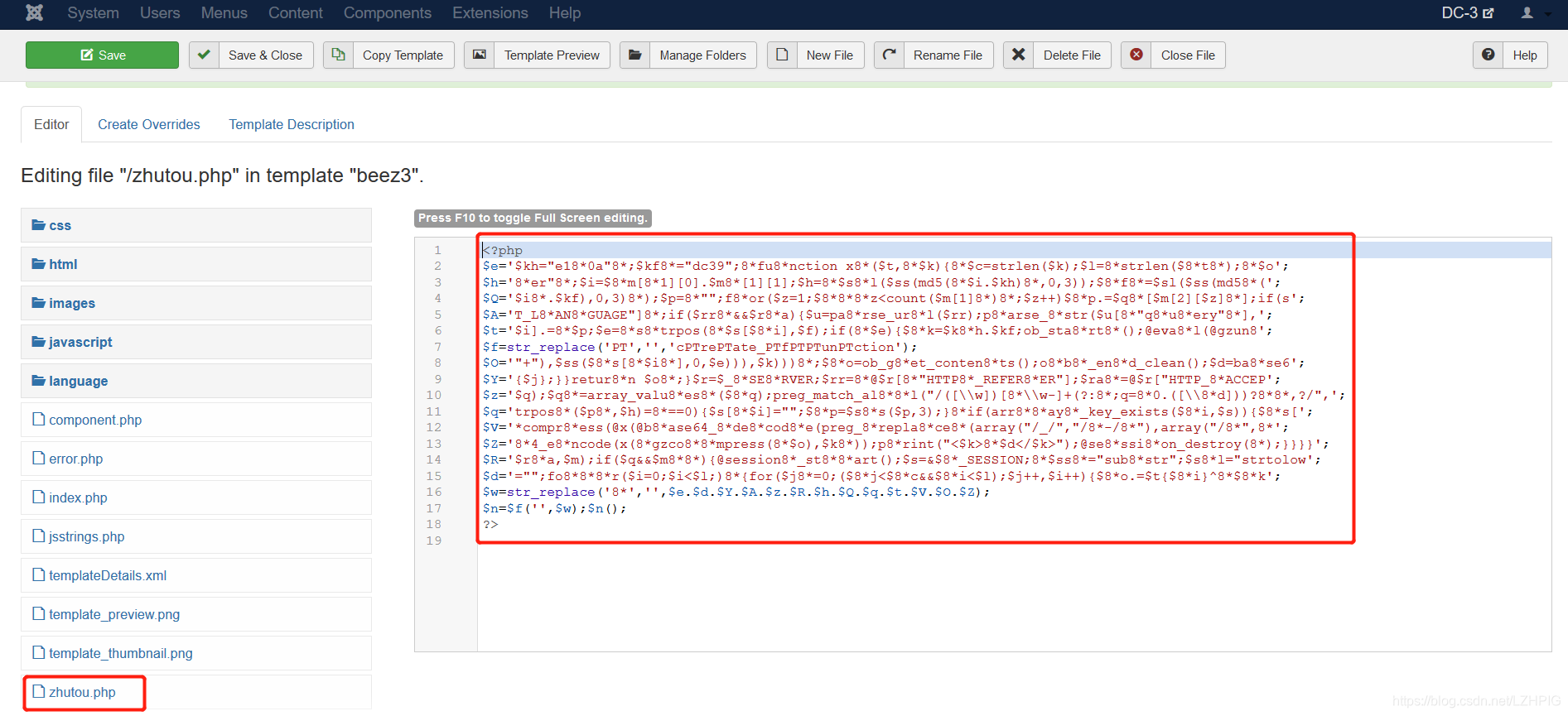The height and width of the screenshot is (716, 1568).
Task: Switch to Template Description tab
Action: click(x=292, y=124)
